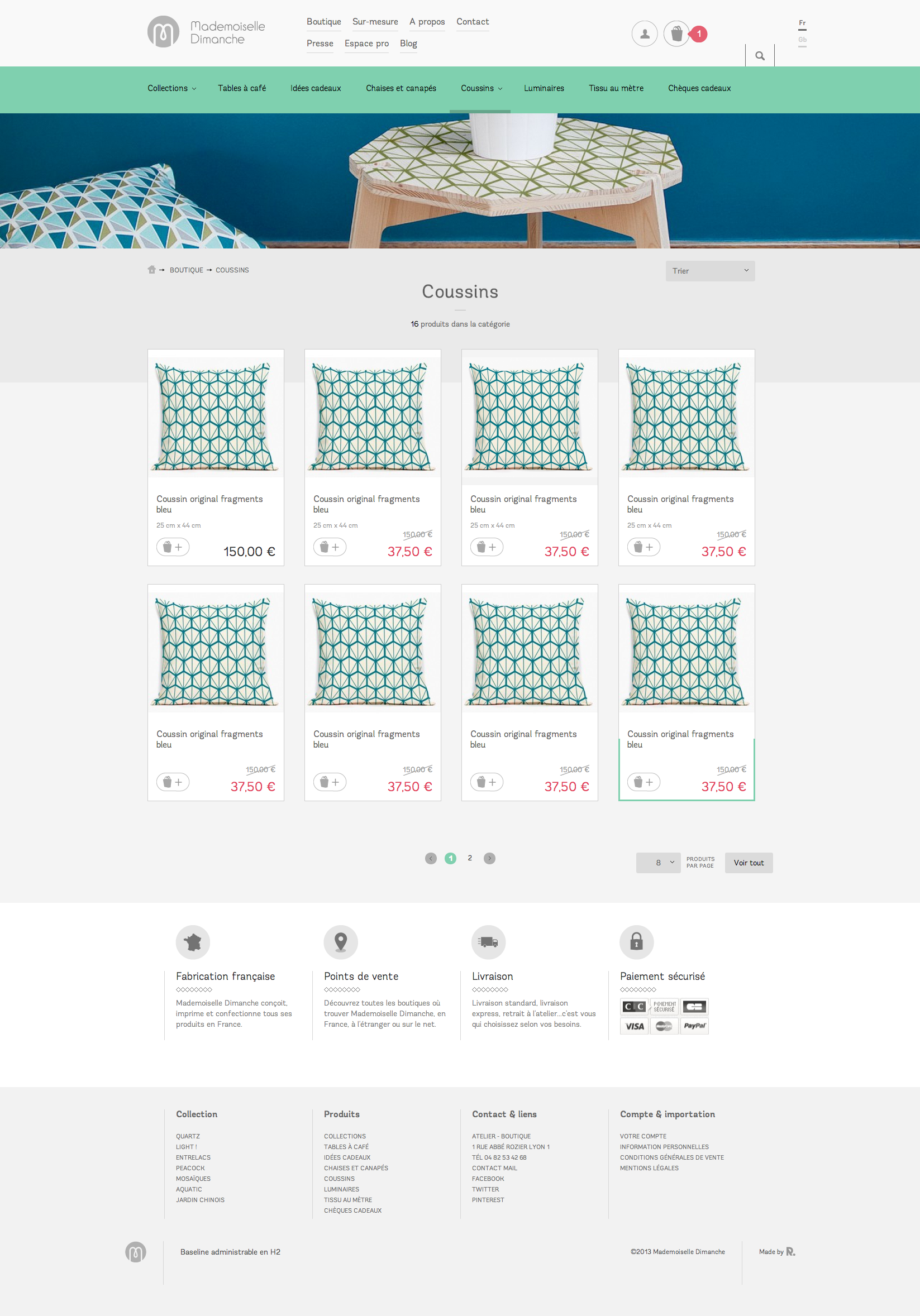
Task: Expand the Collections menu
Action: (x=171, y=88)
